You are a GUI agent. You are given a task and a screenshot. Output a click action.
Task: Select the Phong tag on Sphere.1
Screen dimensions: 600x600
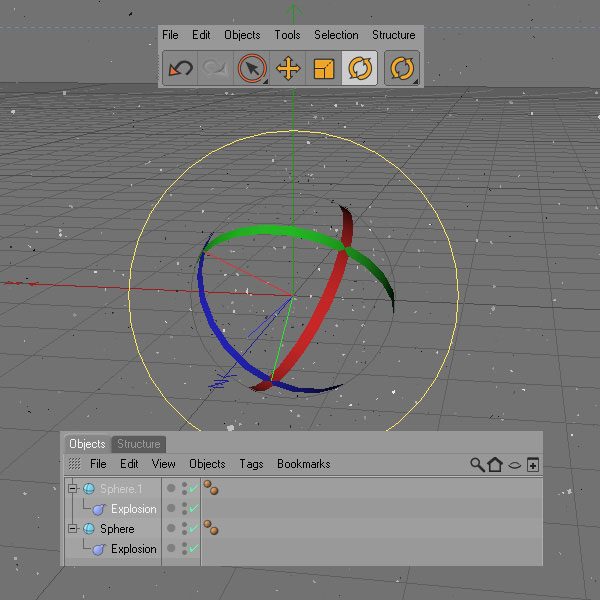click(211, 488)
